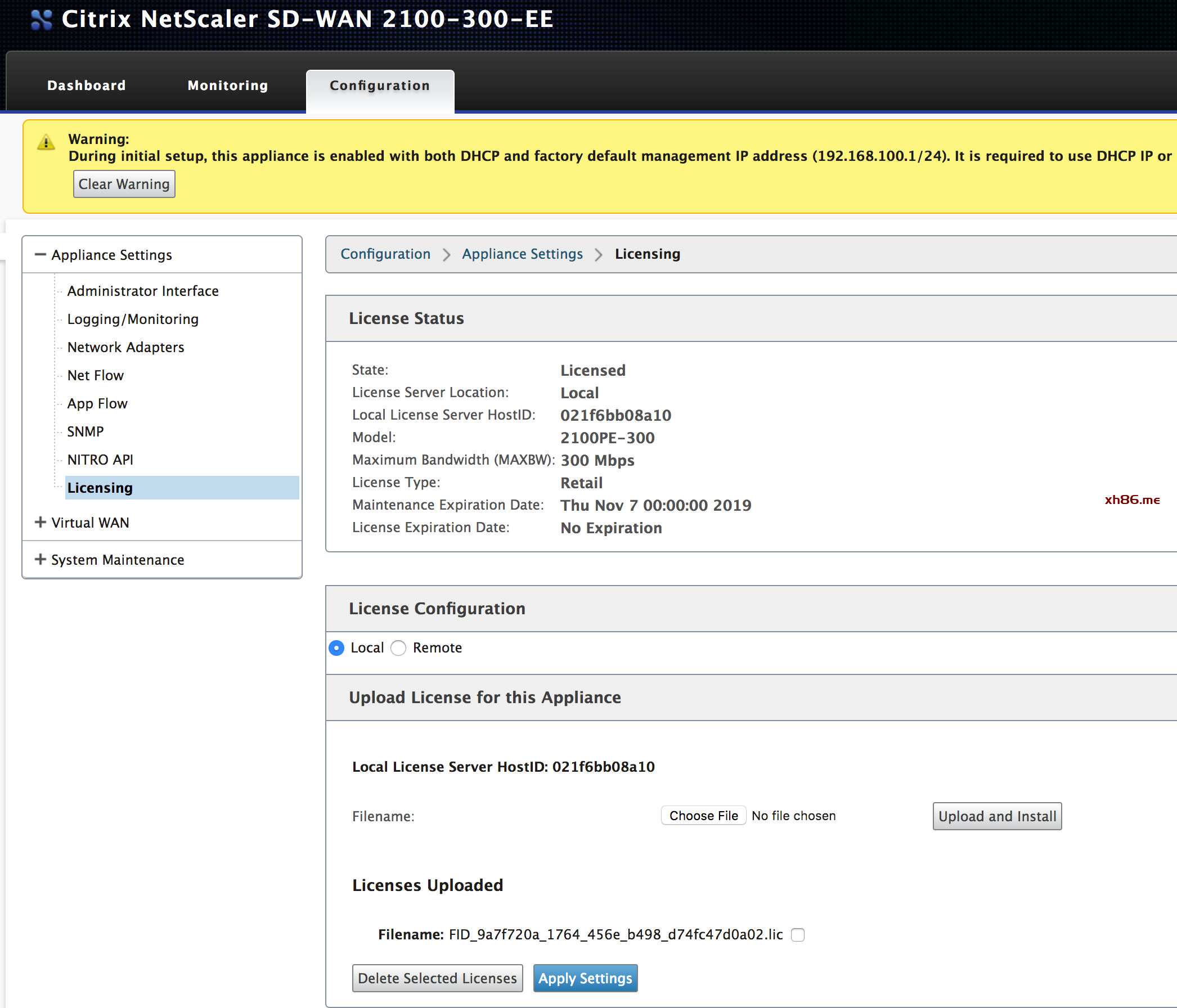Open Administrator Interface settings

[x=143, y=291]
